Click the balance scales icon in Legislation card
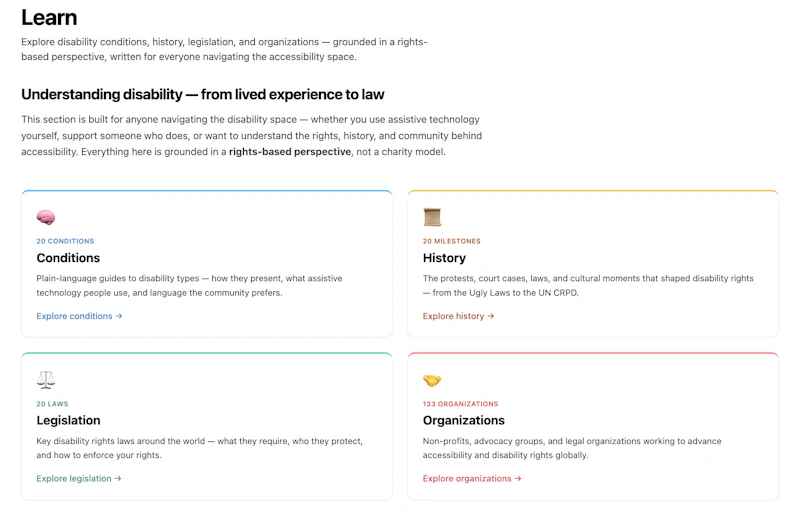Screen dimensions: 800x524 click(46, 380)
